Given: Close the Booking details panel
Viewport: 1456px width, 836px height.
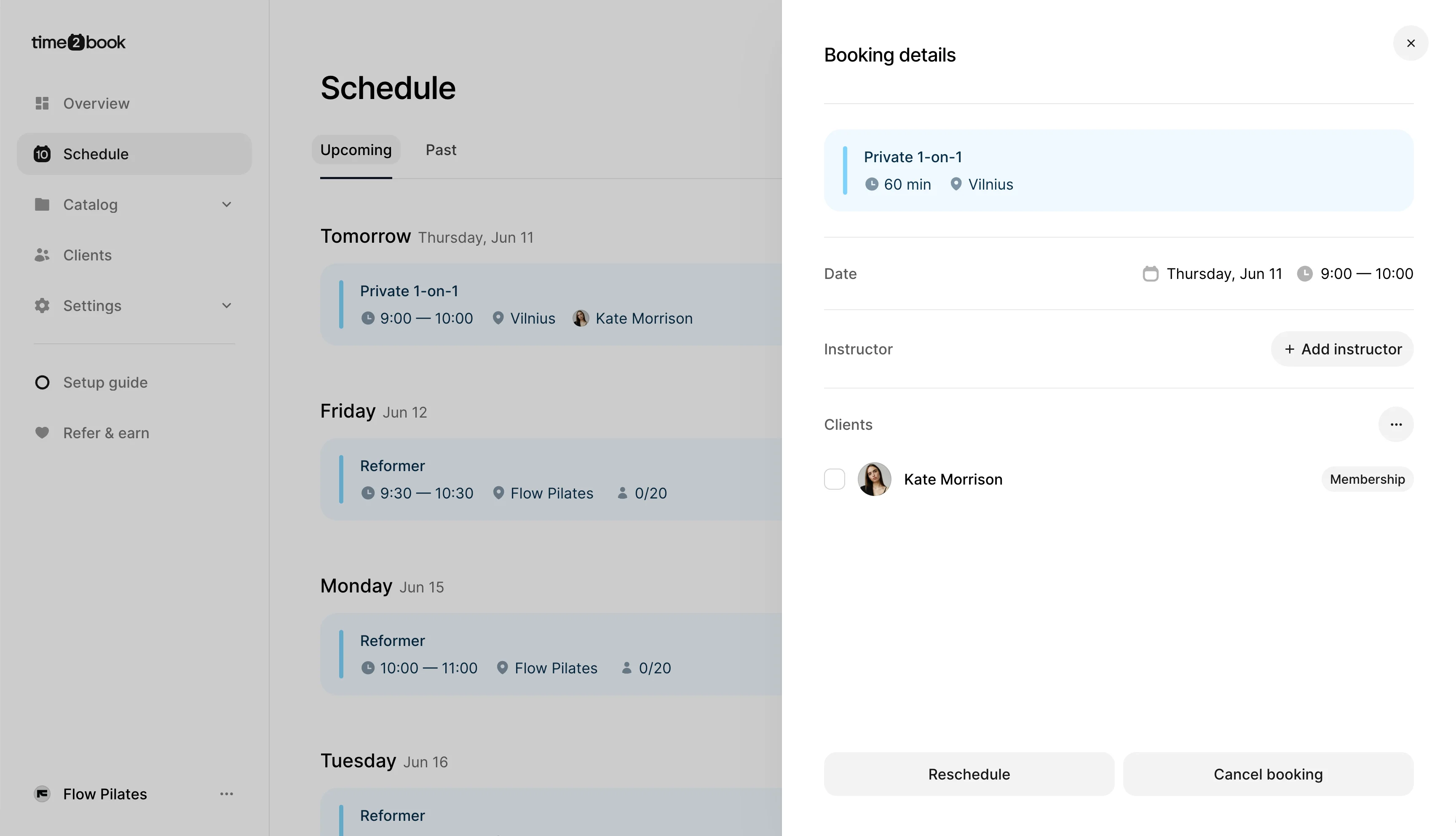Looking at the screenshot, I should [1410, 43].
